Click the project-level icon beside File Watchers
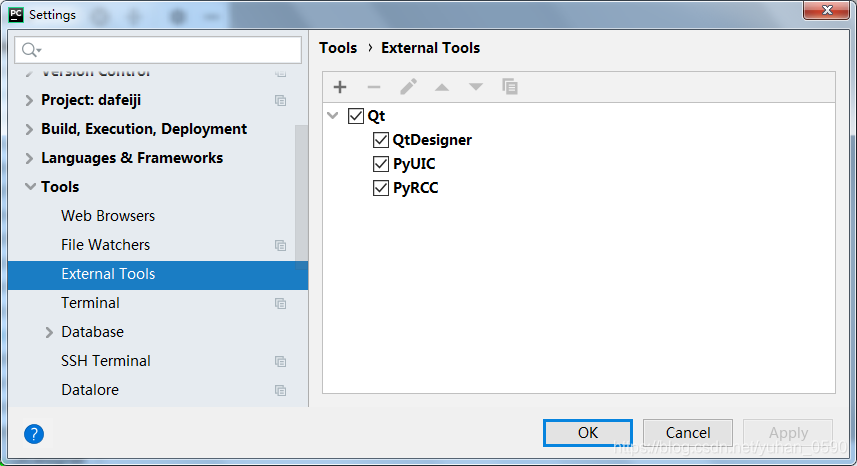857x466 pixels. (x=280, y=245)
